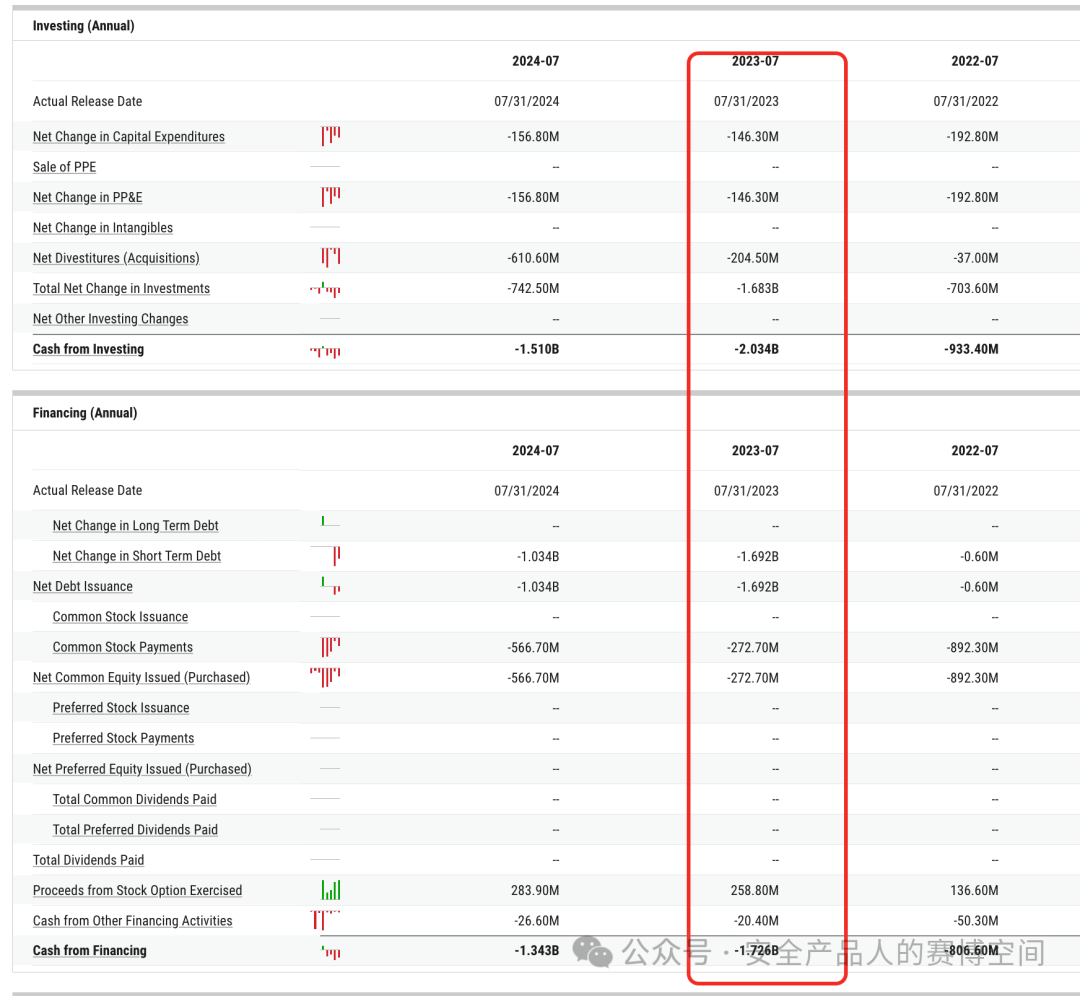The image size is (1080, 996).
Task: Select the 2022-07 column header under Financing
Action: tap(975, 450)
